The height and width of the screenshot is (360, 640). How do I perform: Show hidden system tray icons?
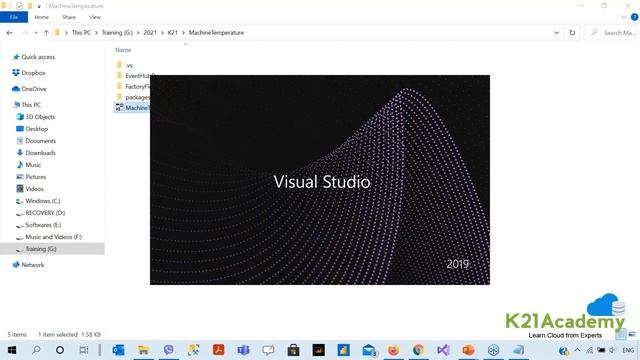click(577, 350)
